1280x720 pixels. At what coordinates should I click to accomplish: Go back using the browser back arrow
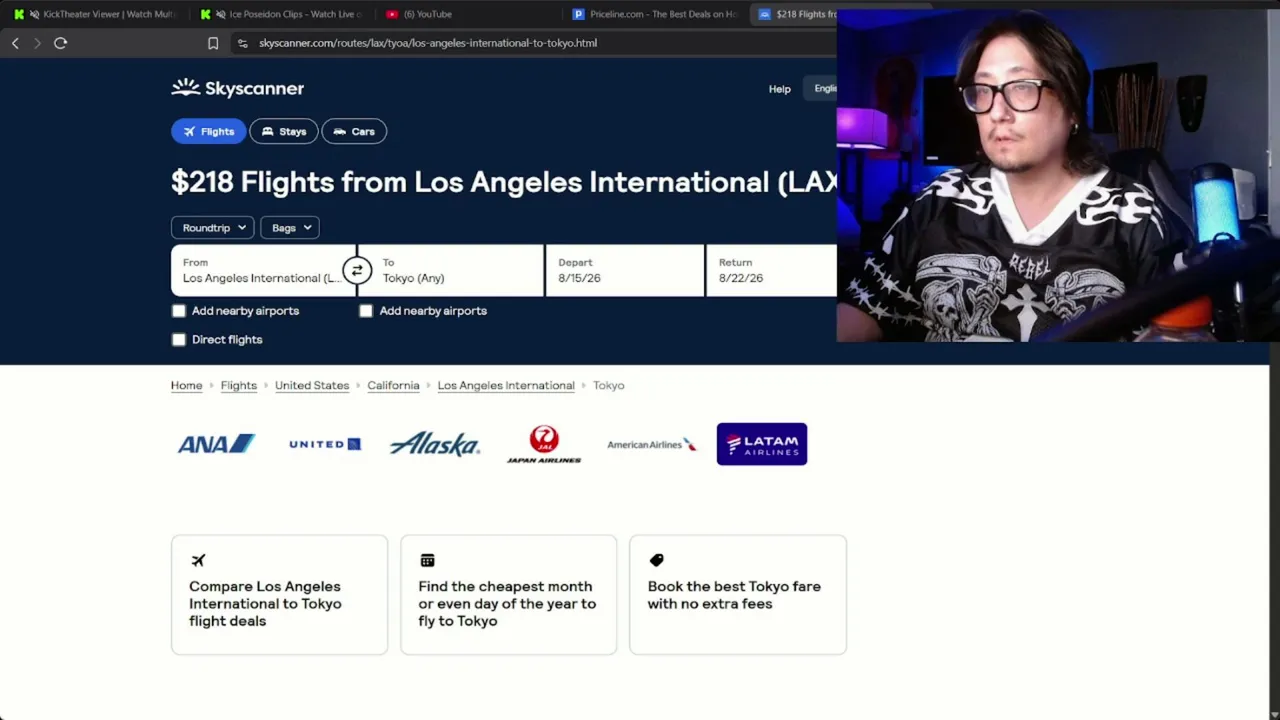pyautogui.click(x=15, y=43)
